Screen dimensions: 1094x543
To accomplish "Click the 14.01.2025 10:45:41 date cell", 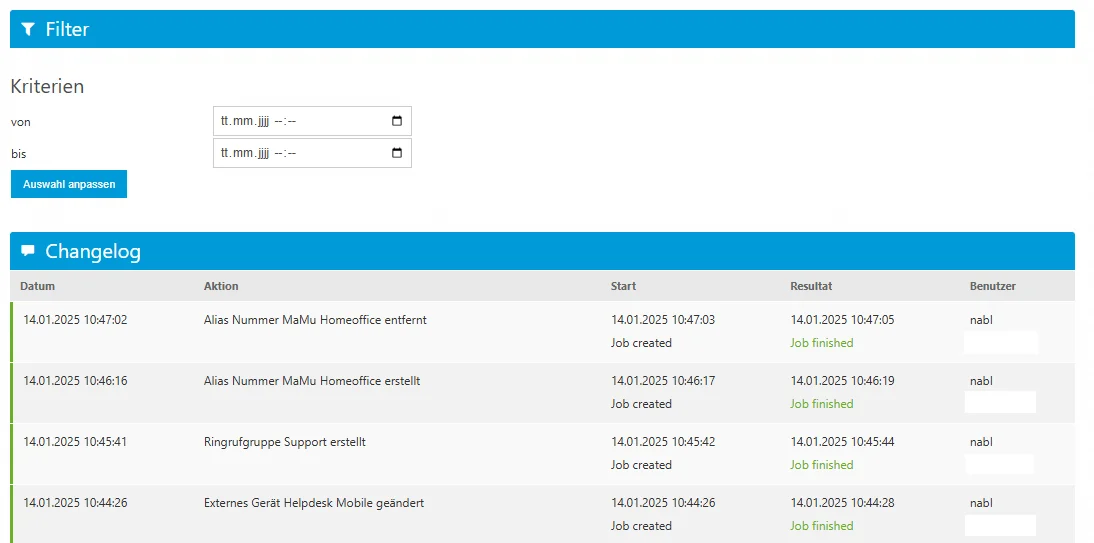I will [75, 442].
